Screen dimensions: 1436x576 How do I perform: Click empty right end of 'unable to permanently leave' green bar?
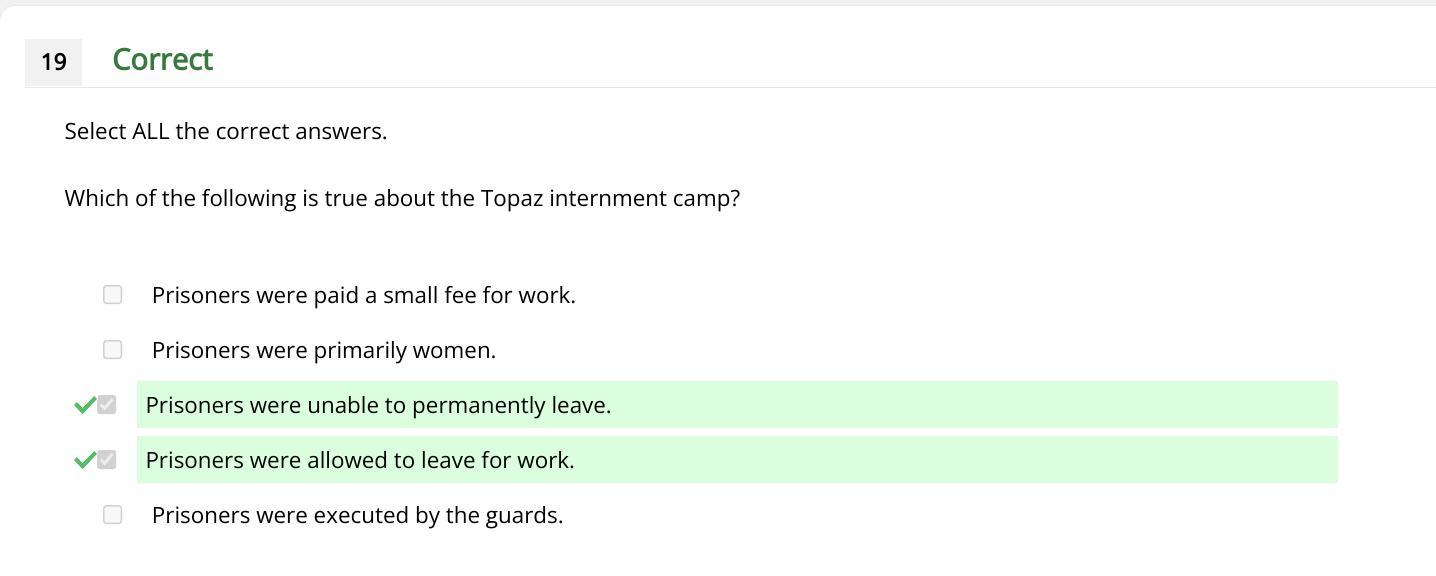pos(1200,405)
